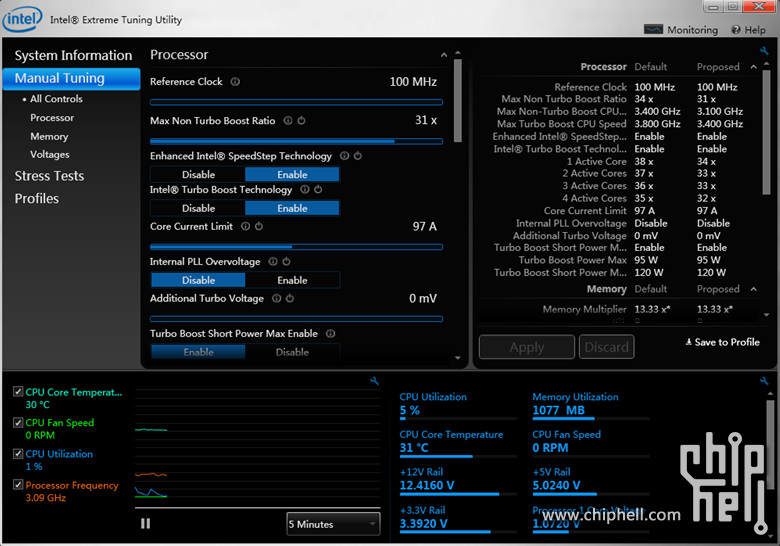
Task: Uncheck CPU Fan Speed graph checkbox
Action: [18, 423]
